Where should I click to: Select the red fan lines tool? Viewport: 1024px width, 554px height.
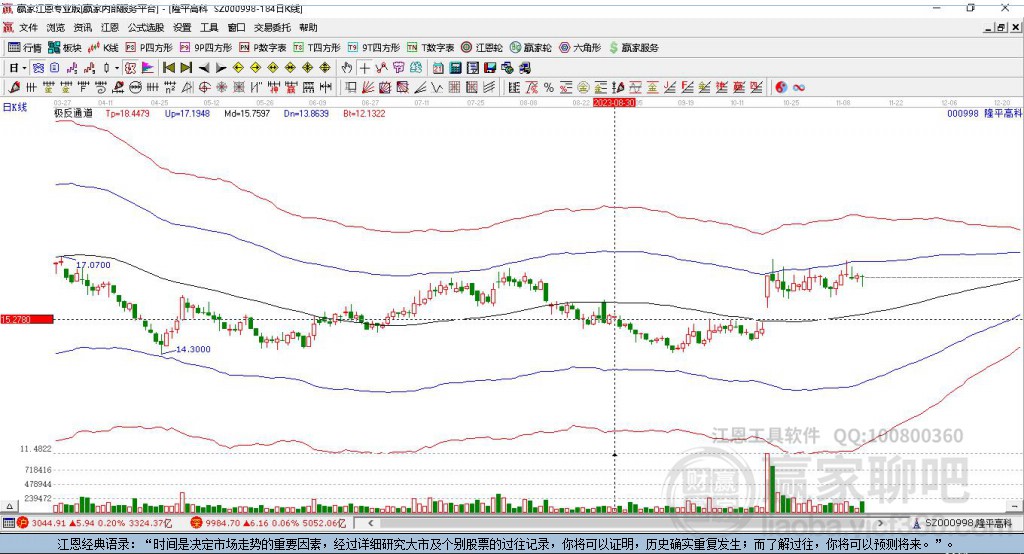click(x=368, y=87)
